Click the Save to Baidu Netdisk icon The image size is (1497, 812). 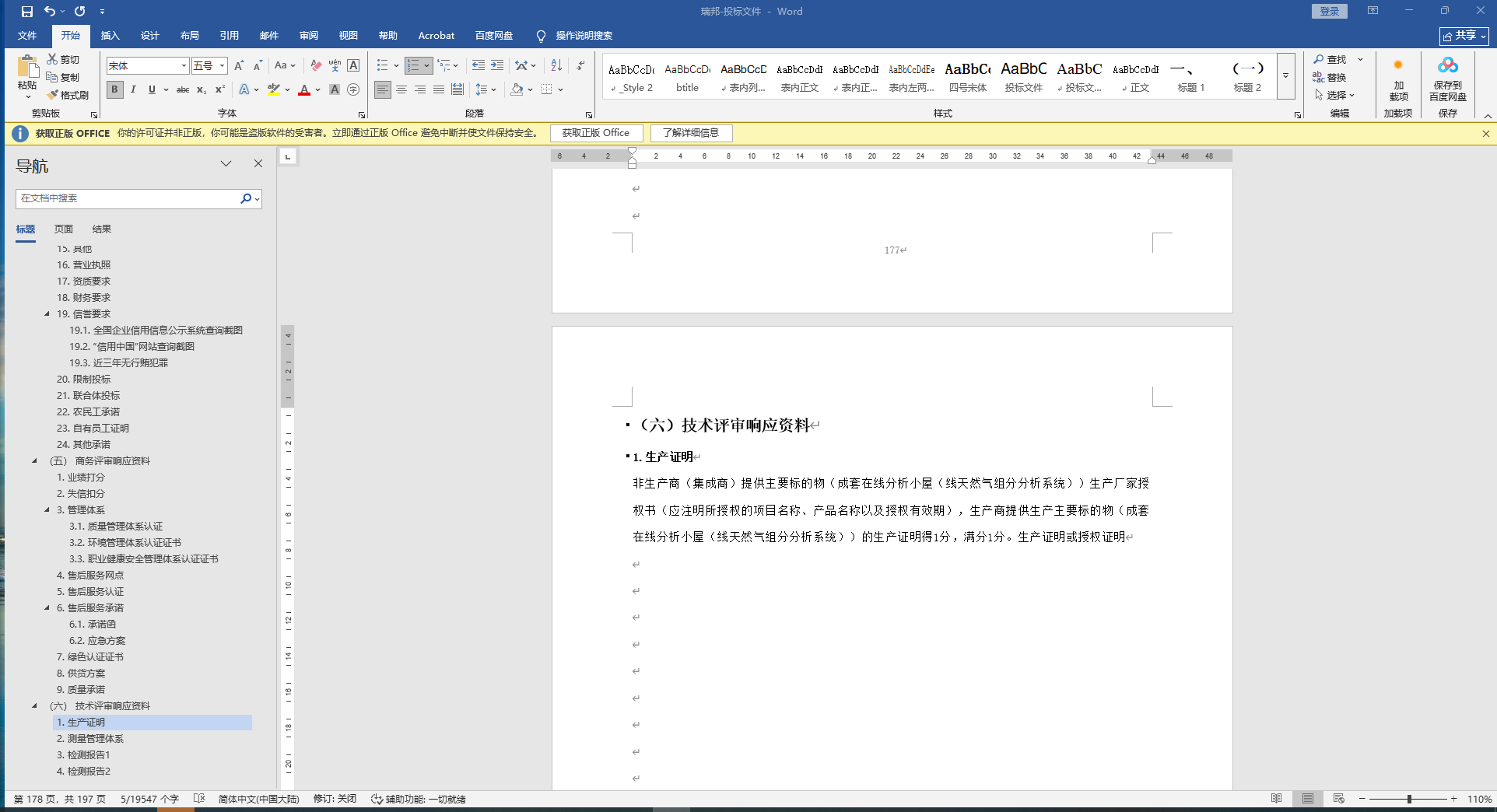1447,79
